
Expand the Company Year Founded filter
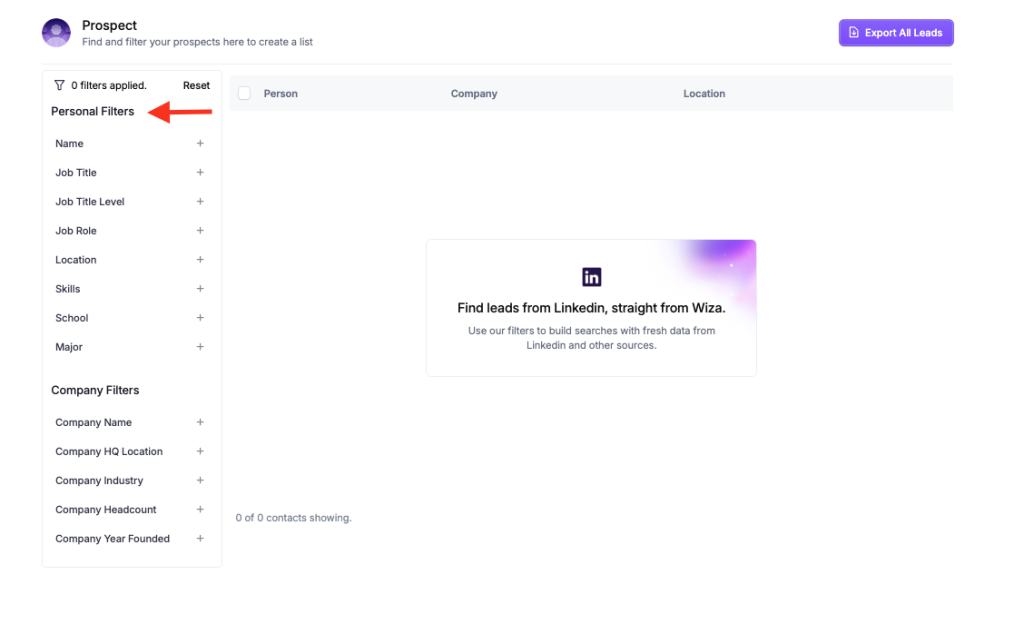[112, 539]
